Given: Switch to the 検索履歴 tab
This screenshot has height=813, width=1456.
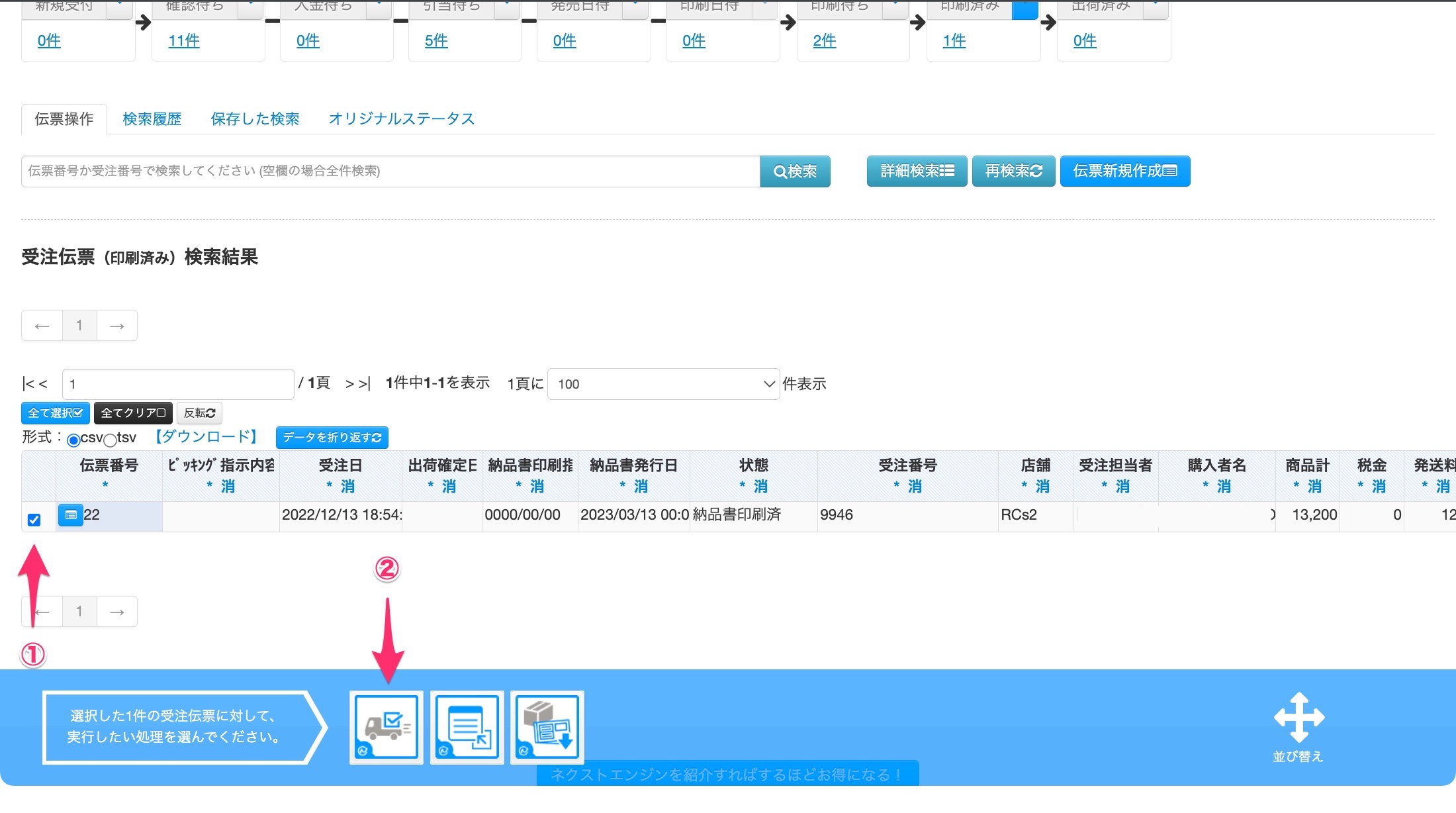Looking at the screenshot, I should pos(152,119).
